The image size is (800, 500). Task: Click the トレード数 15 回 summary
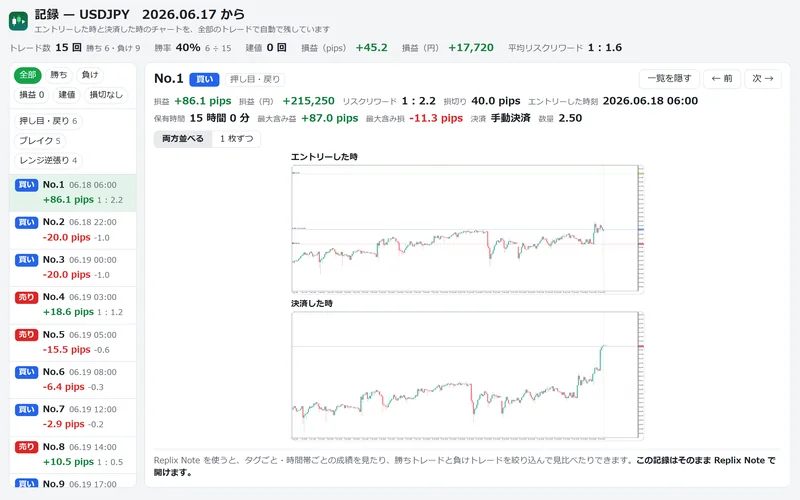click(x=45, y=48)
